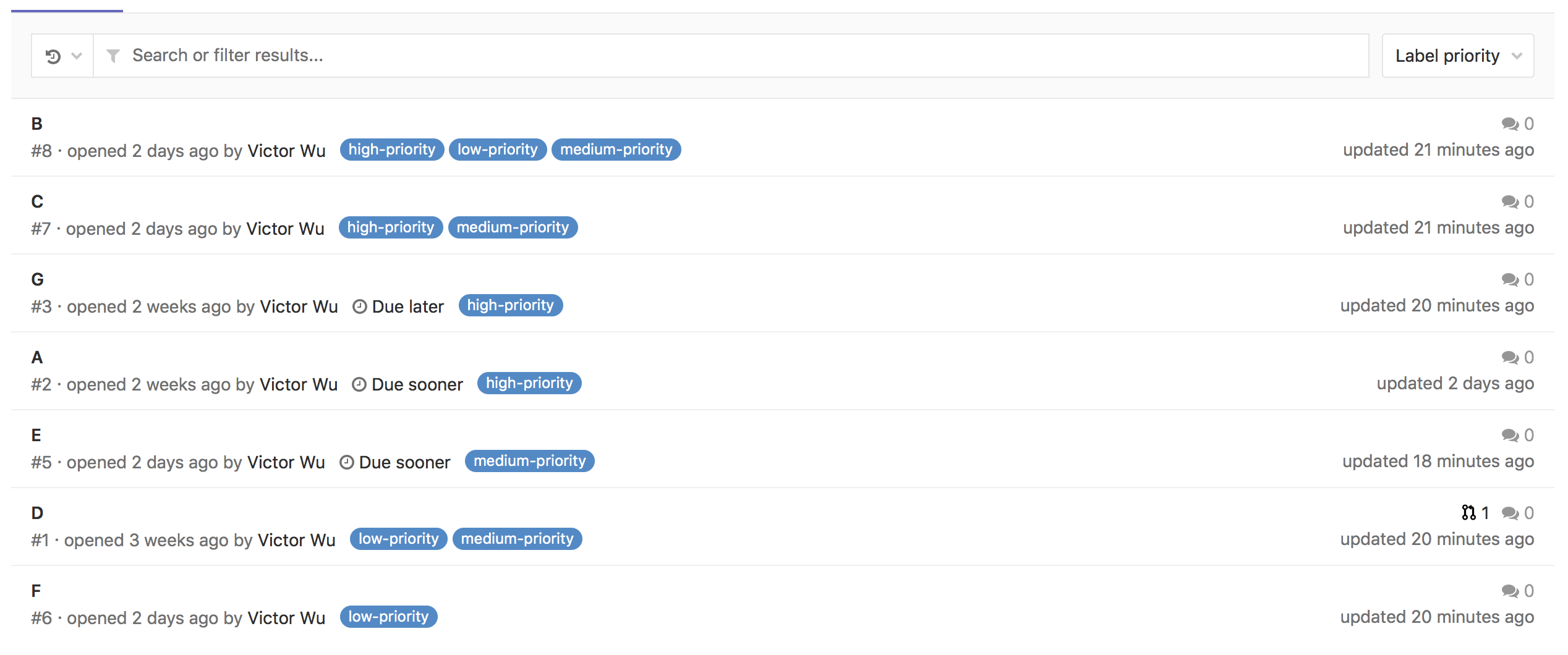Filter by low-priority label on issue F
The image size is (1568, 655).
coord(388,616)
